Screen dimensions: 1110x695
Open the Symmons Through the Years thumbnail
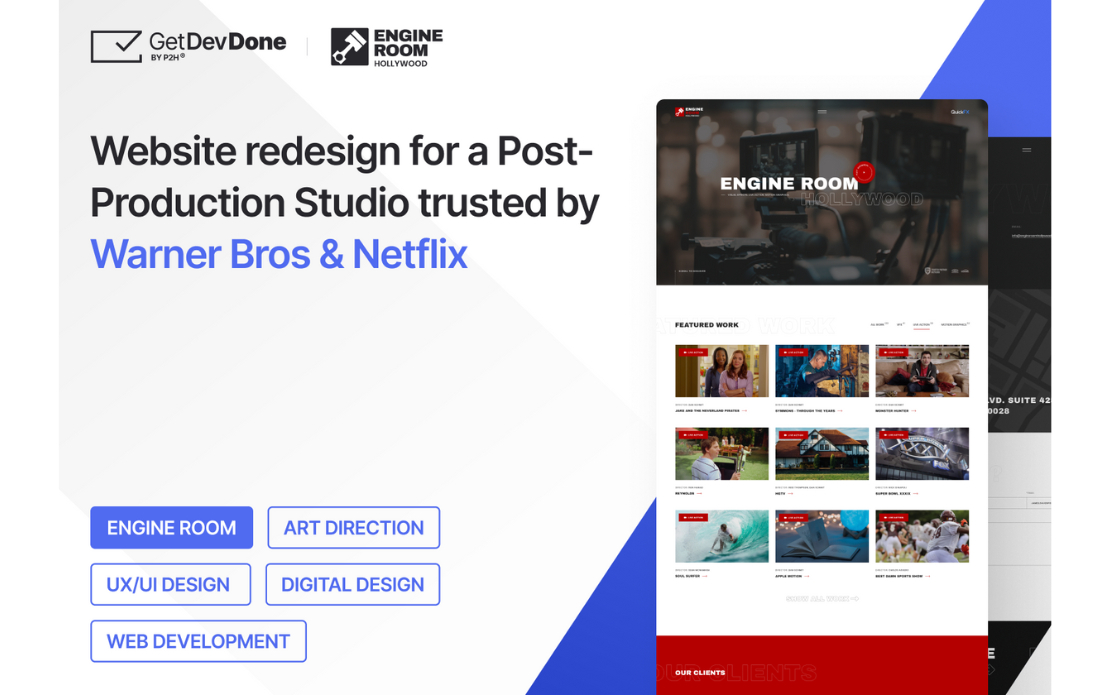[x=822, y=371]
